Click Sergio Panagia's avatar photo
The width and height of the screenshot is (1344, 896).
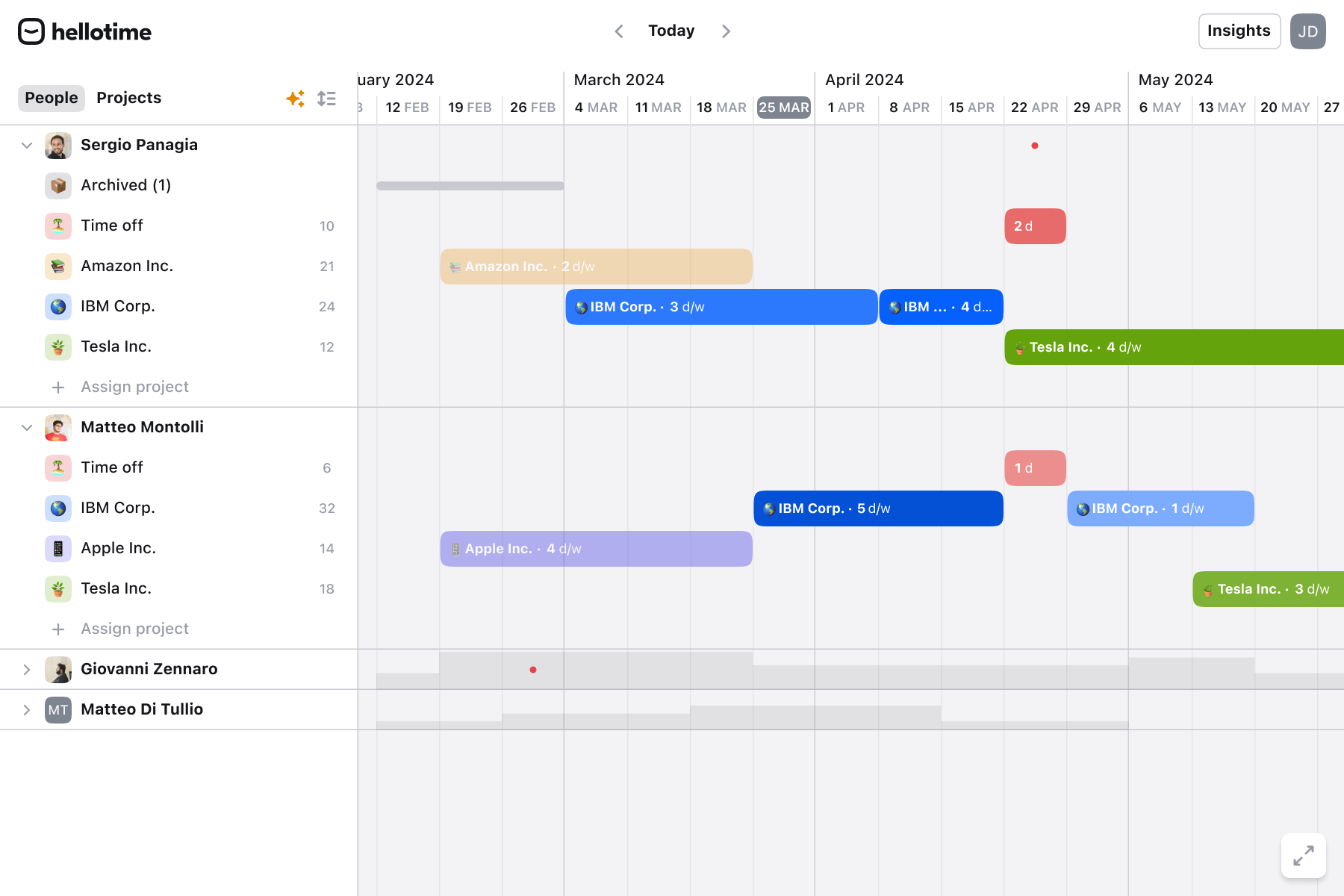pos(58,145)
